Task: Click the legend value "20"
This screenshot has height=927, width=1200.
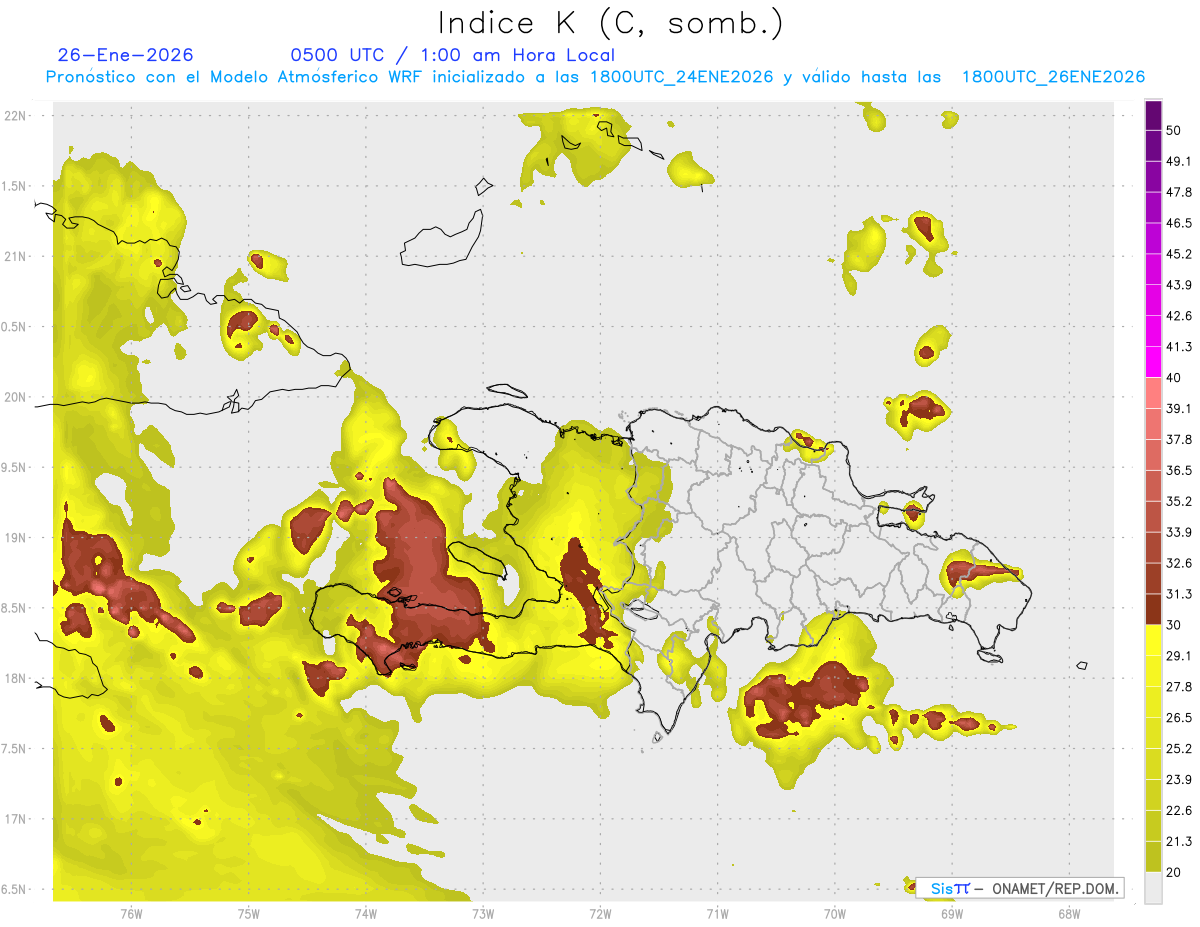Action: click(1174, 873)
